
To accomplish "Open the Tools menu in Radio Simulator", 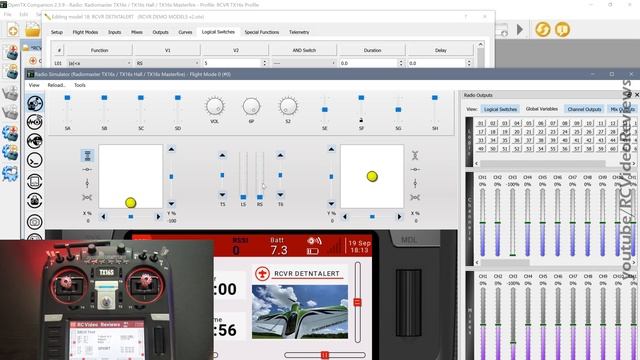I will [80, 85].
